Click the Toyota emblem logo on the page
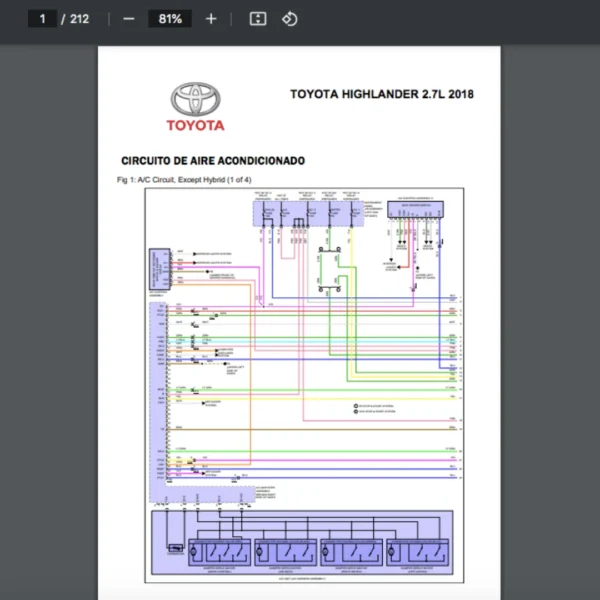The width and height of the screenshot is (600, 600). tap(195, 98)
